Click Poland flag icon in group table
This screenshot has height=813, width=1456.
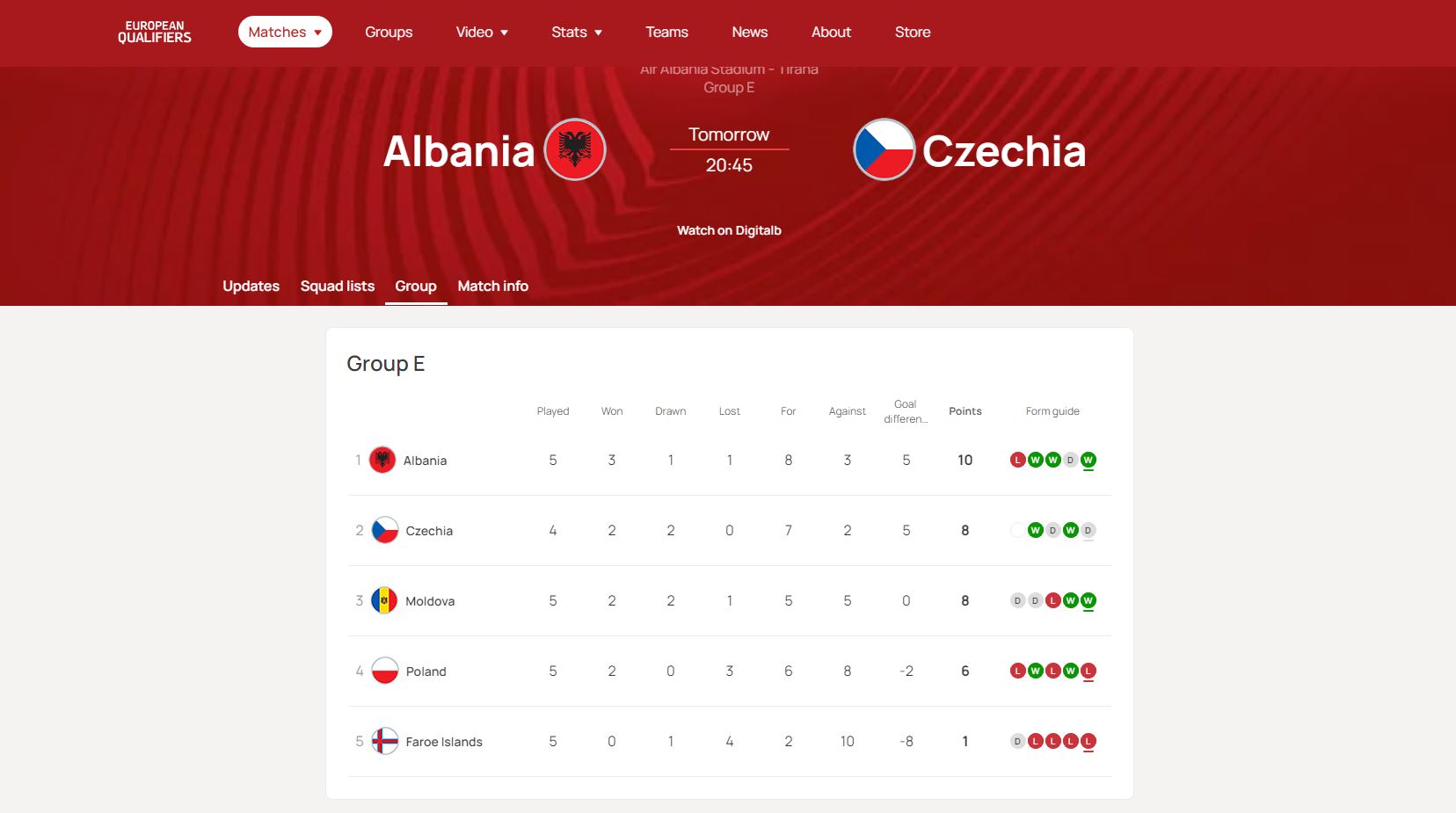click(x=384, y=671)
